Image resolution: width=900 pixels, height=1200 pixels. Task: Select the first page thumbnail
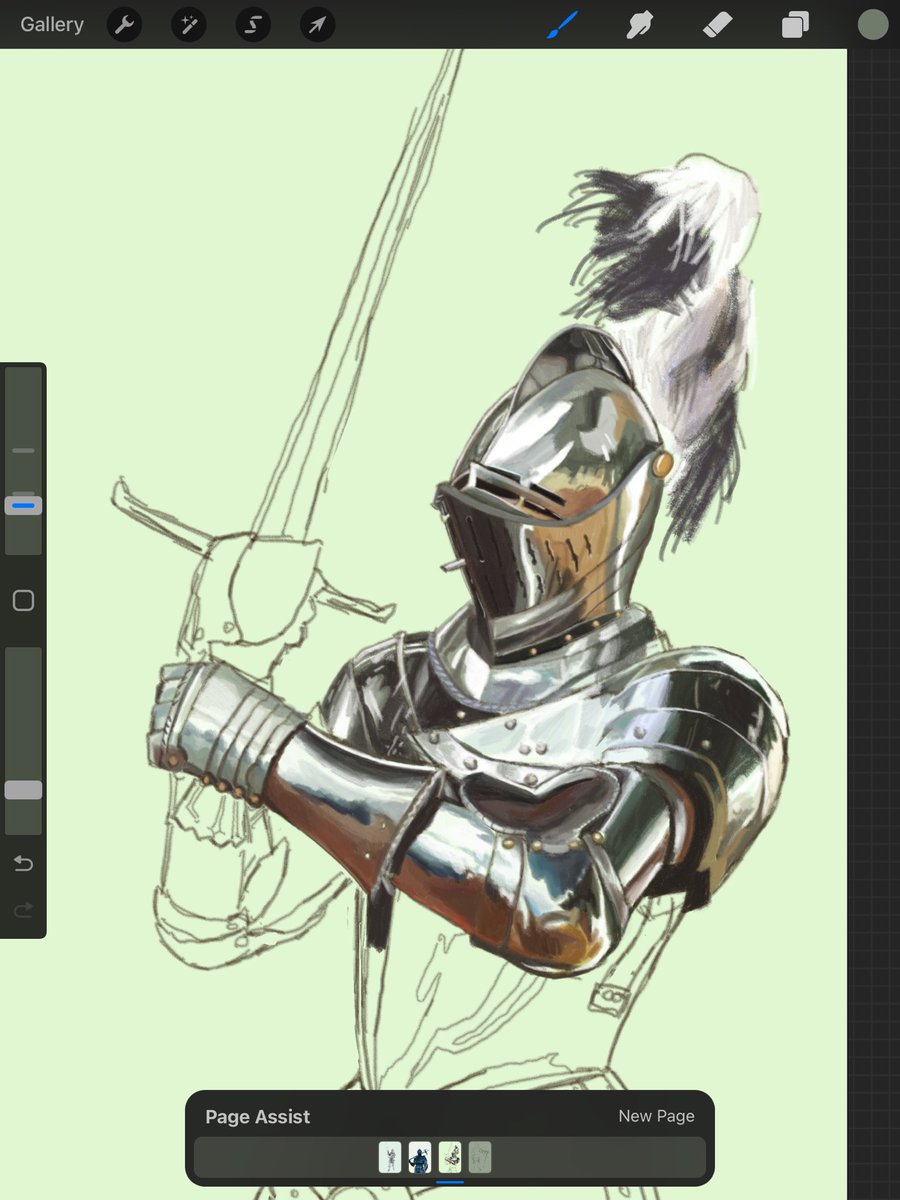coord(390,1157)
